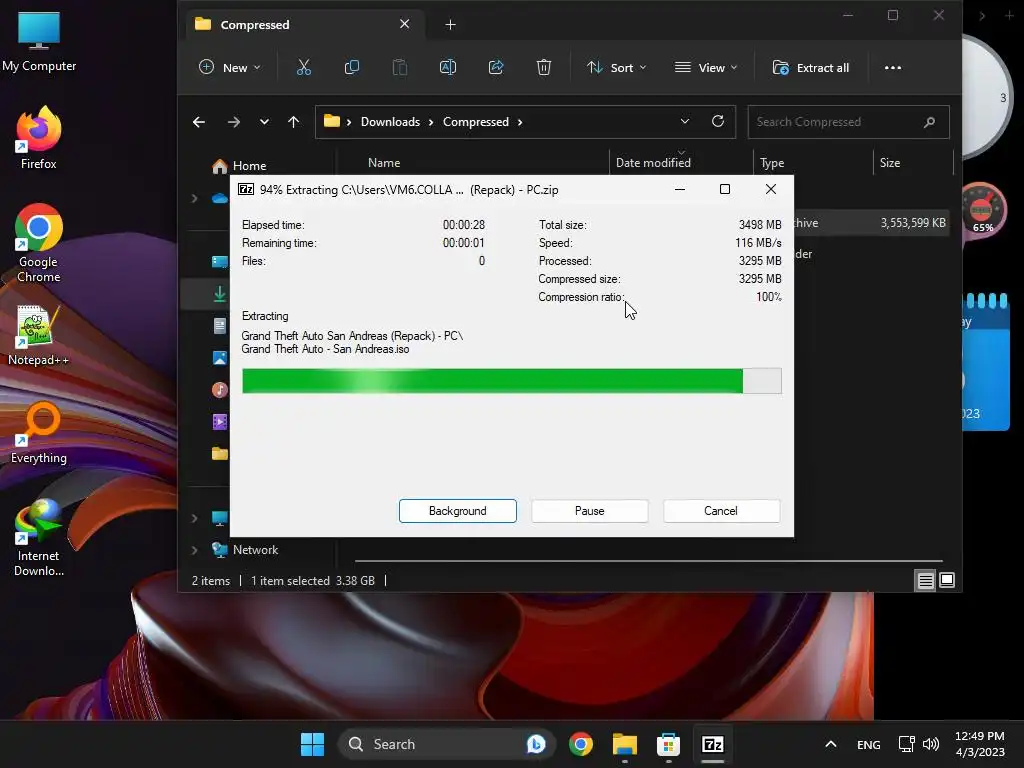Image resolution: width=1024 pixels, height=768 pixels.
Task: Expand the Network tree node
Action: coord(195,550)
